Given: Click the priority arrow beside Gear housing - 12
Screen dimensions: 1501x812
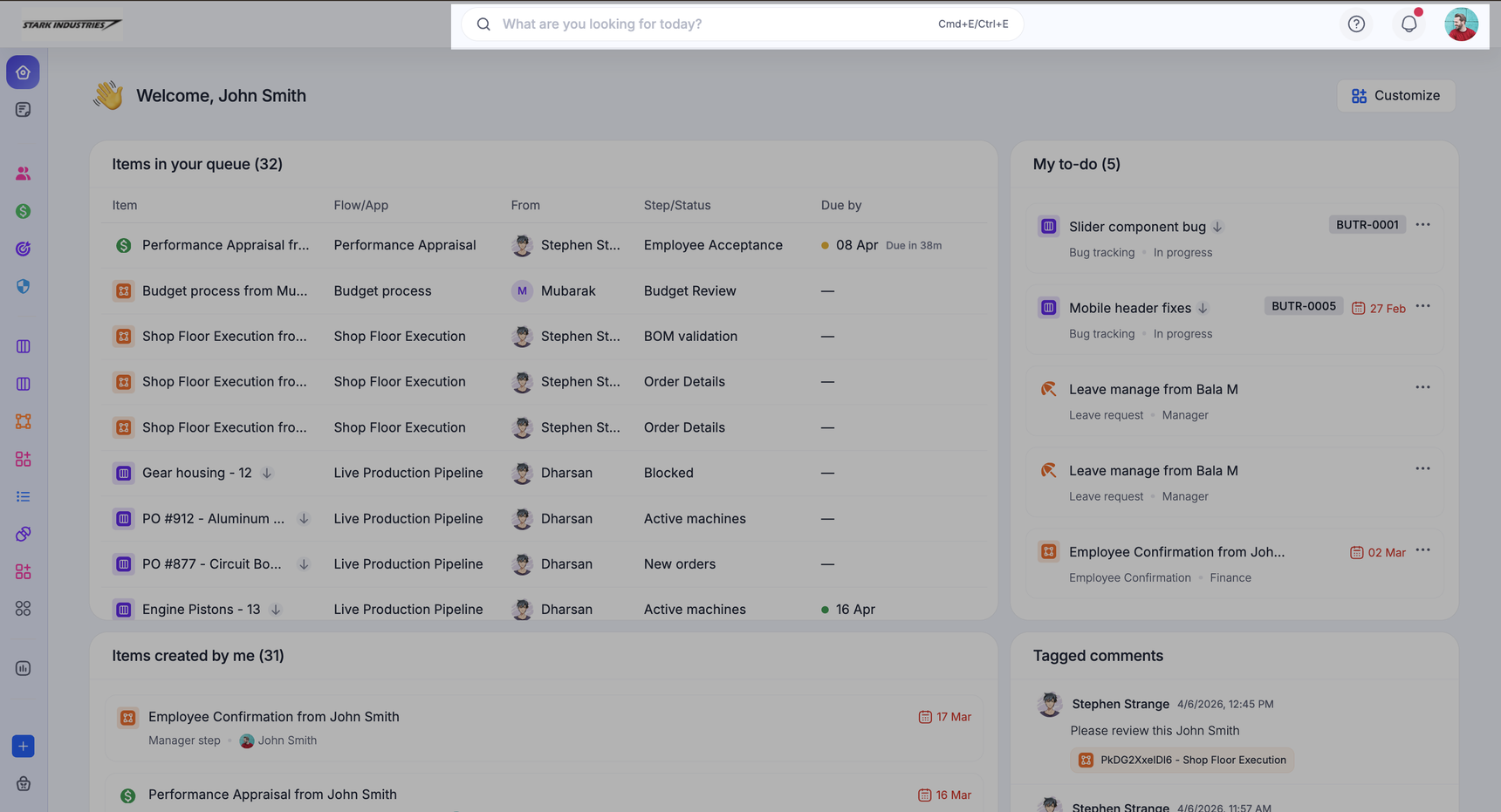Looking at the screenshot, I should pyautogui.click(x=267, y=473).
